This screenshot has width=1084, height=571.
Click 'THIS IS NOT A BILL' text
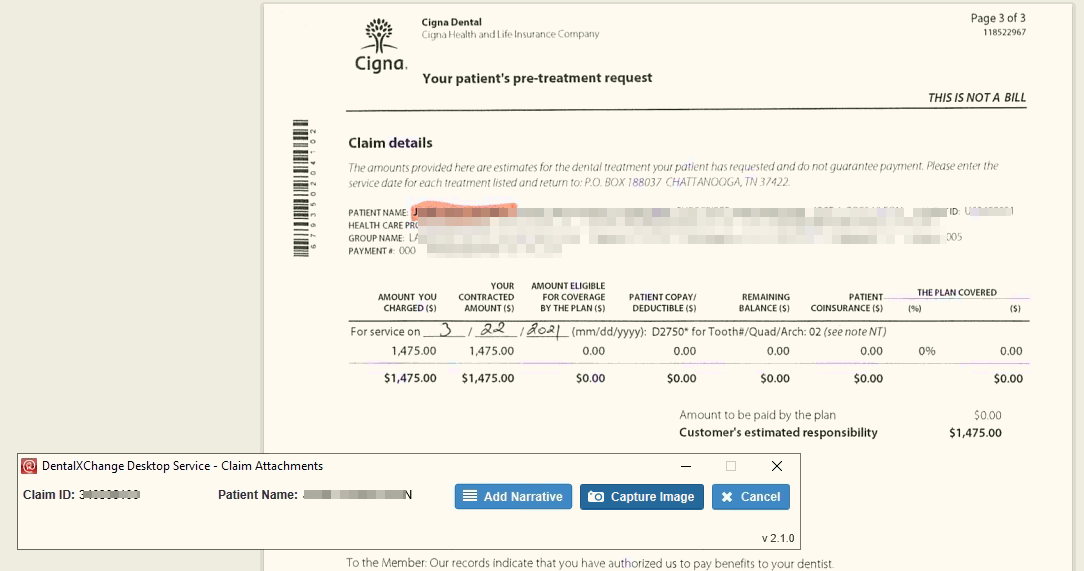(977, 97)
